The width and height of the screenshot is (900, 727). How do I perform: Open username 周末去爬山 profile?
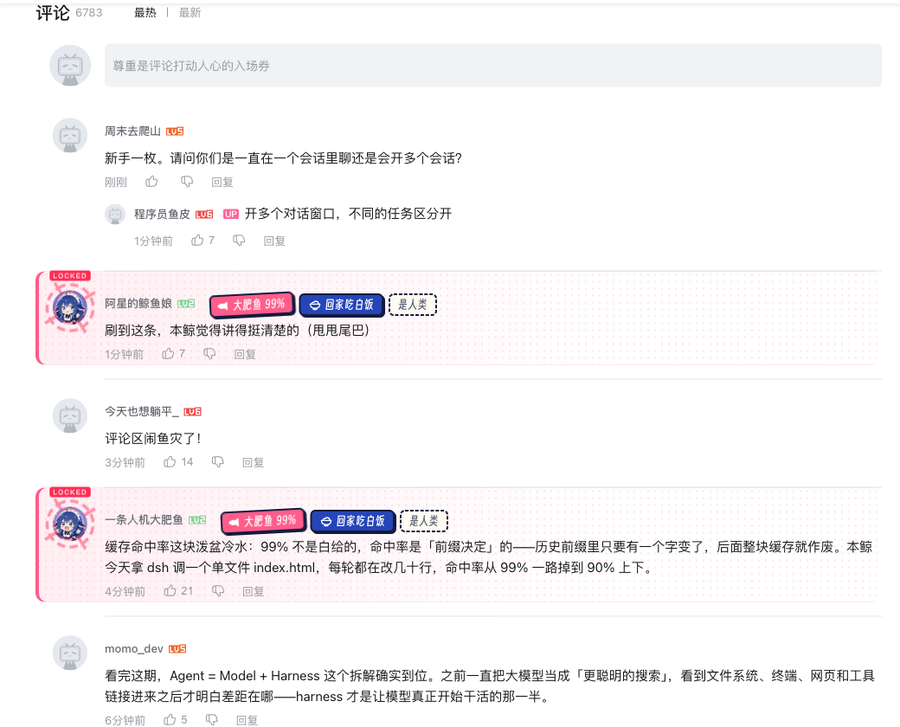[x=133, y=131]
